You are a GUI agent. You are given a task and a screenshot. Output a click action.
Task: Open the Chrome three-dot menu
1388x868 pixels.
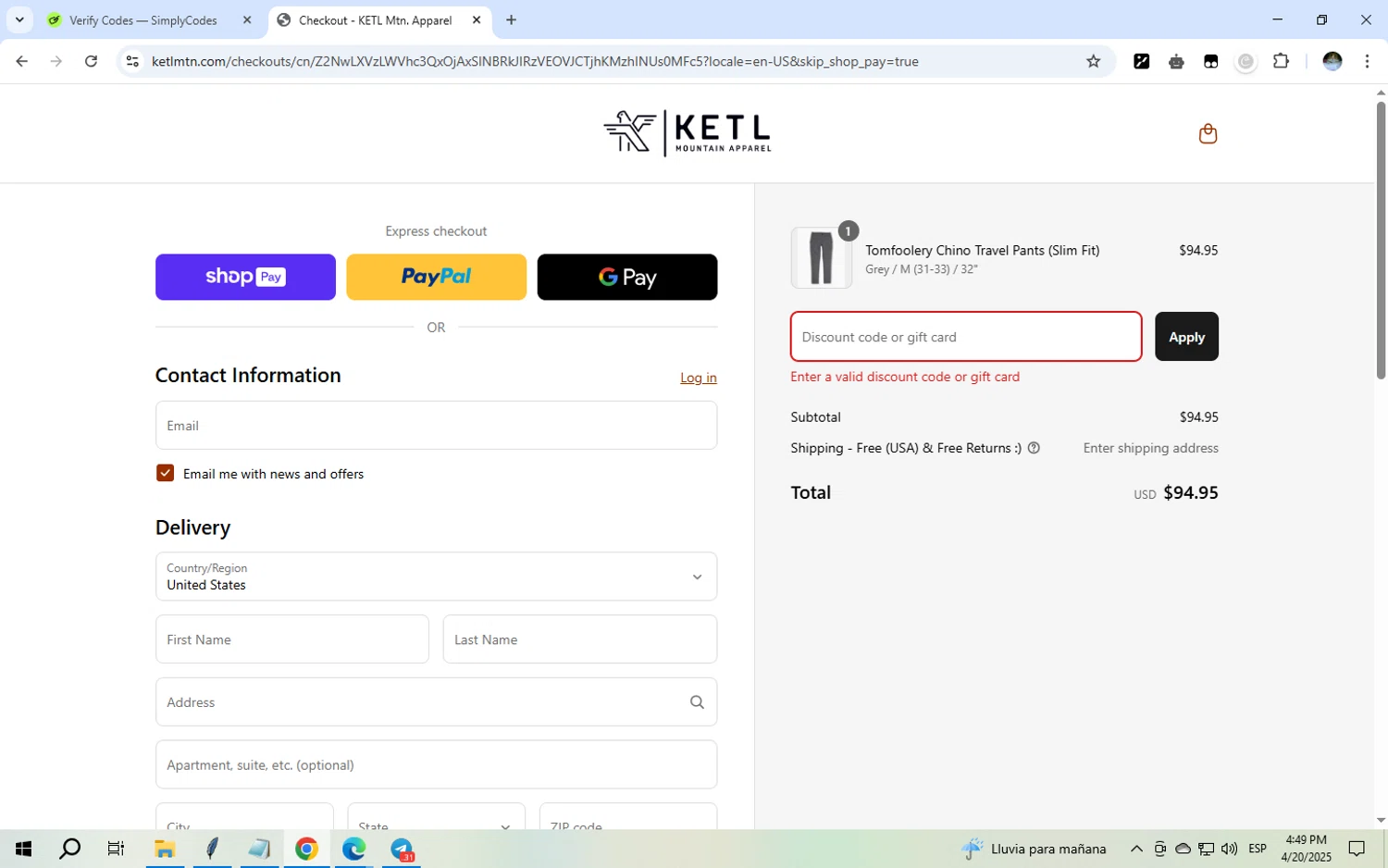[1367, 61]
